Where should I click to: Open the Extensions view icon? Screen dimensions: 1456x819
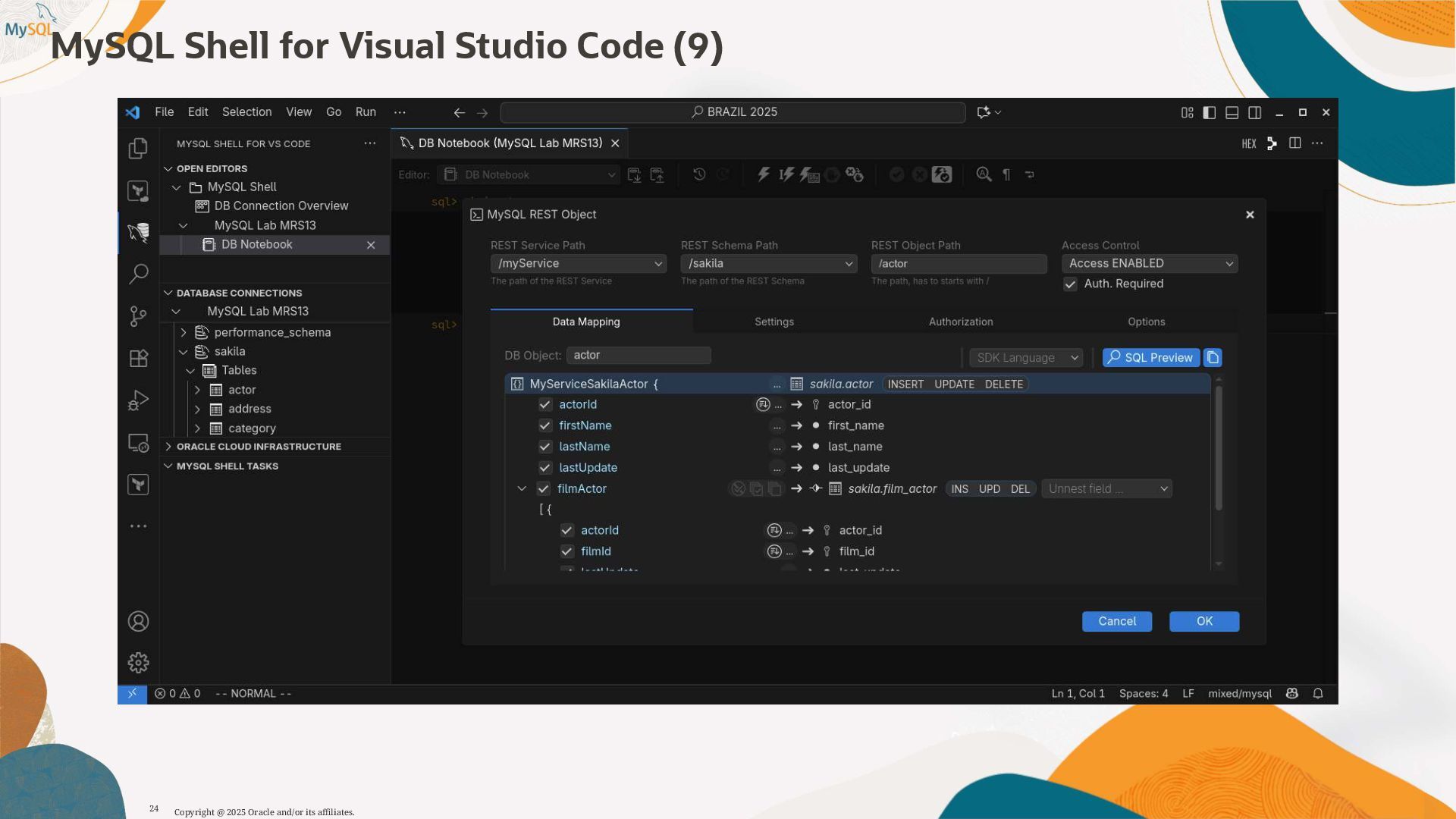click(x=138, y=358)
